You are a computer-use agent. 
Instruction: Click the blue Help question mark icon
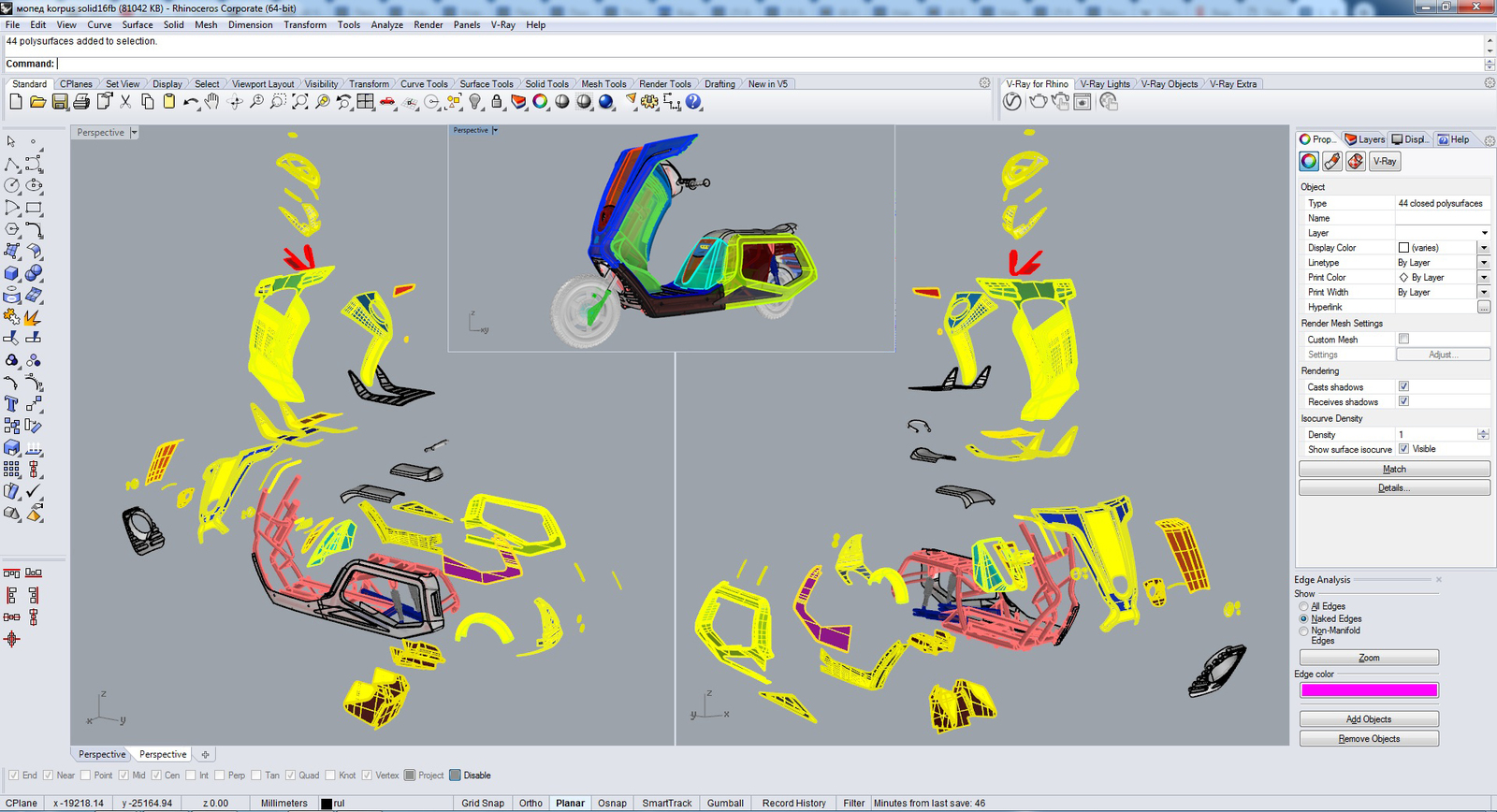pyautogui.click(x=693, y=102)
